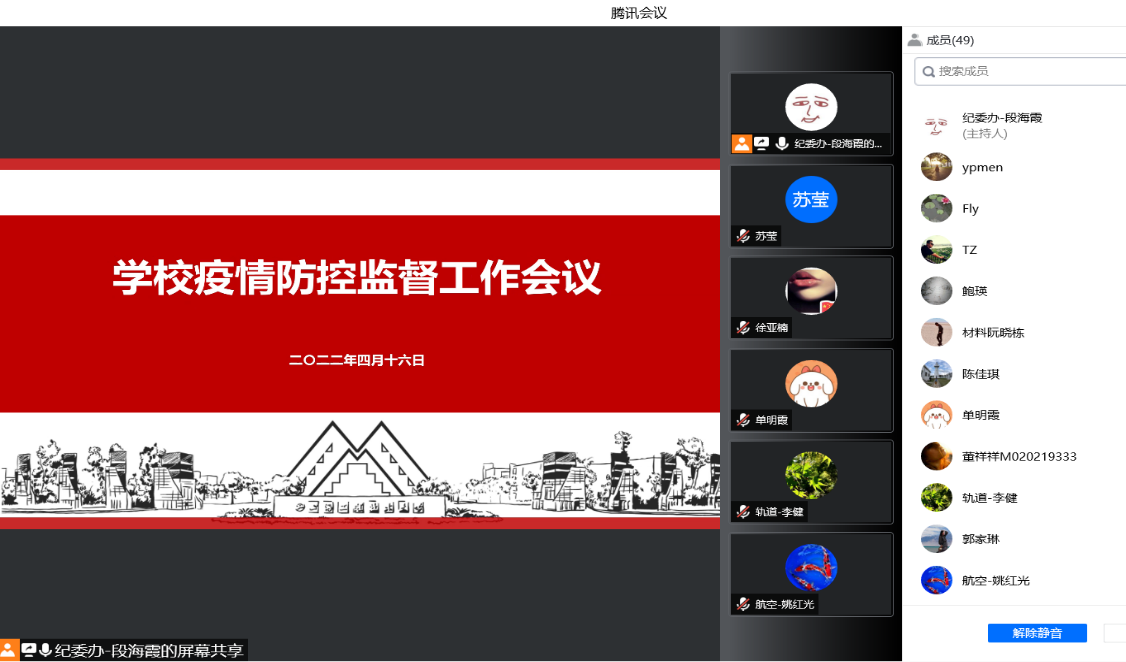
Task: Click the microphone icon on 段海霞's video tile
Action: 781,144
